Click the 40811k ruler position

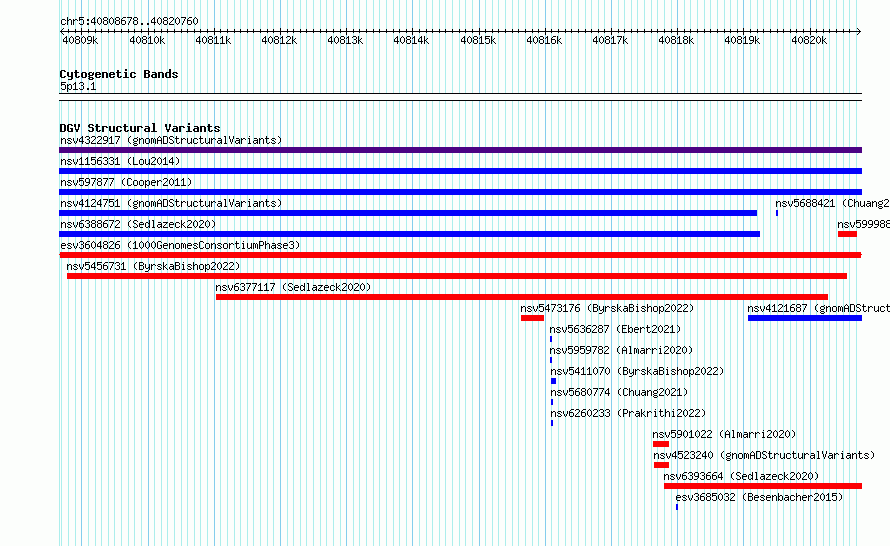pyautogui.click(x=213, y=40)
